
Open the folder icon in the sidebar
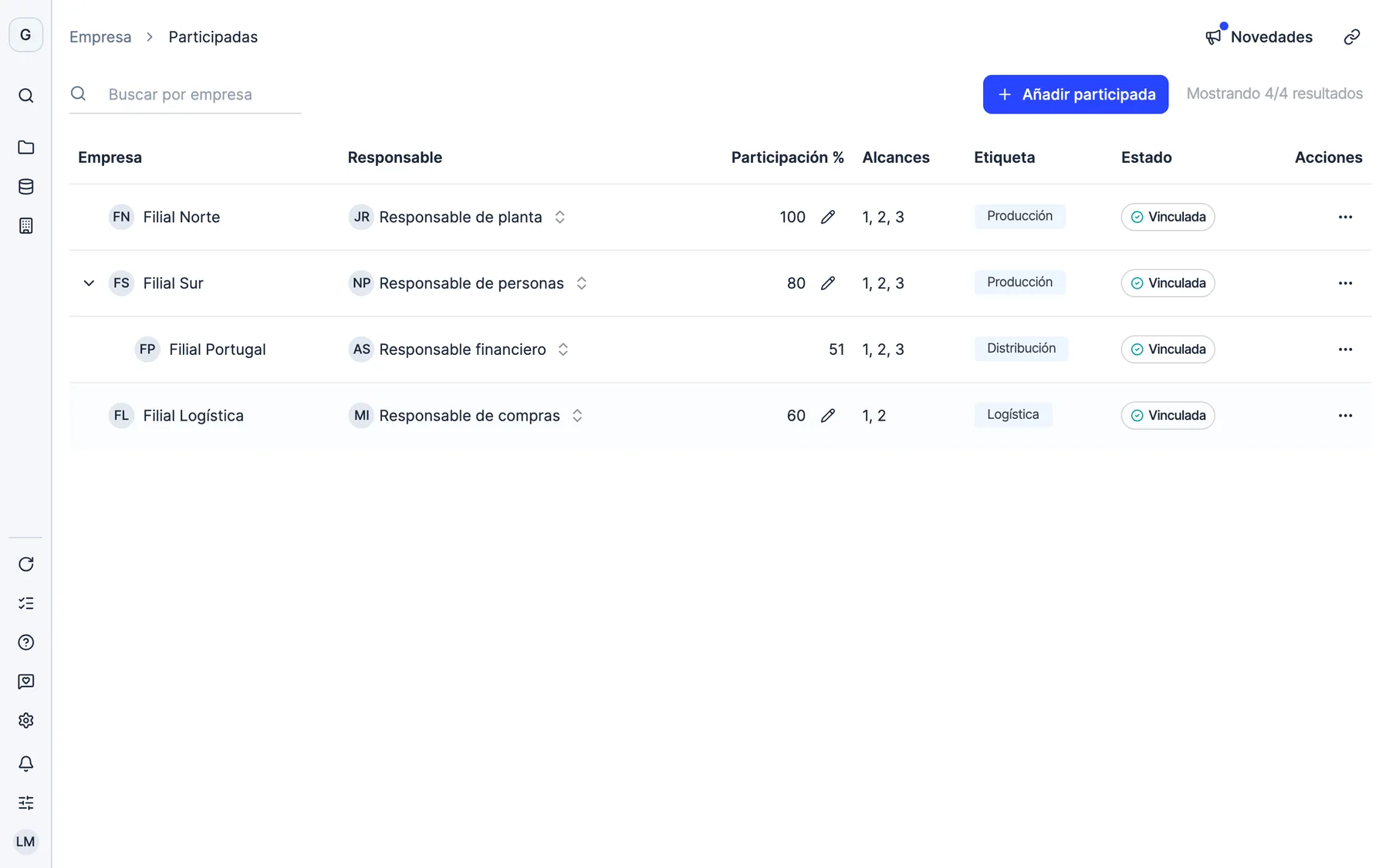point(25,147)
